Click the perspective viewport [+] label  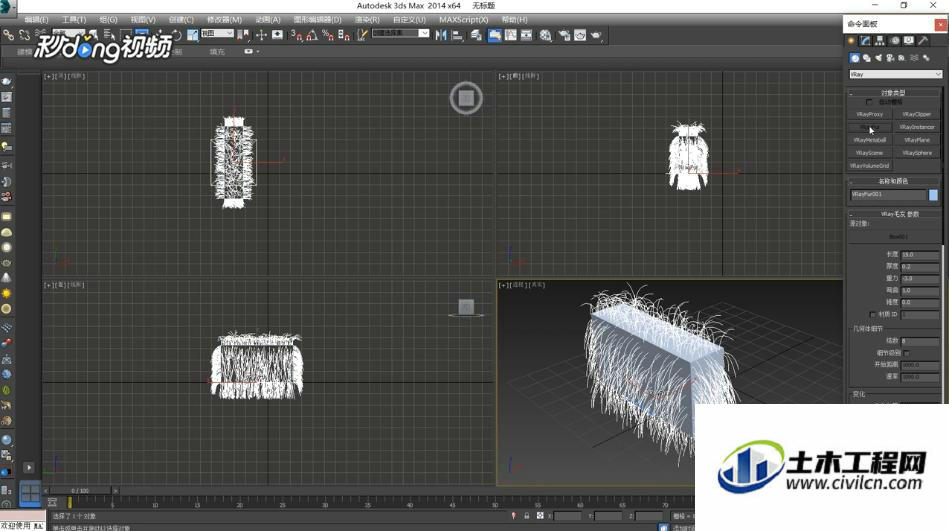point(503,285)
